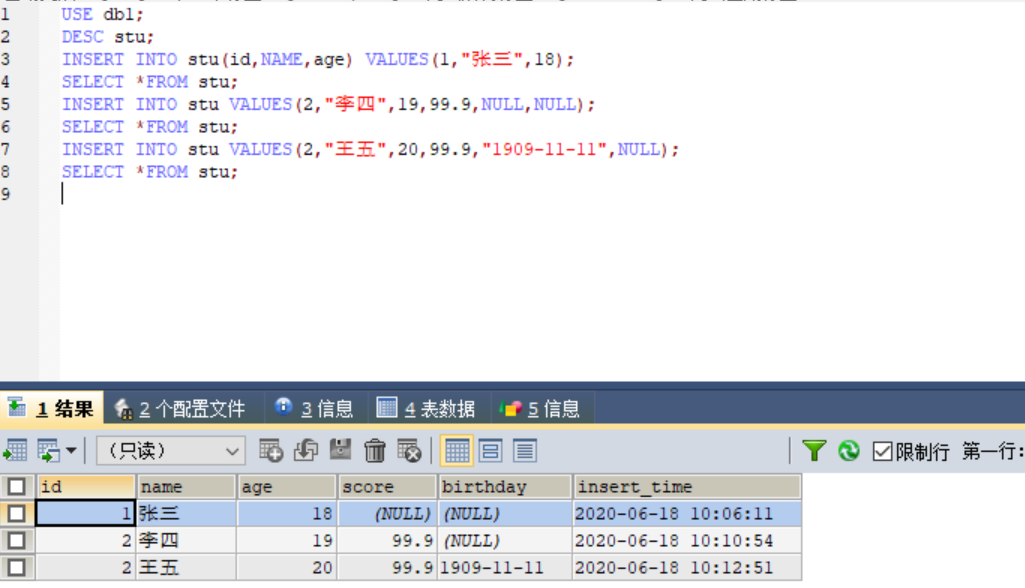
Task: Select the 1 结果 tab
Action: (52, 409)
